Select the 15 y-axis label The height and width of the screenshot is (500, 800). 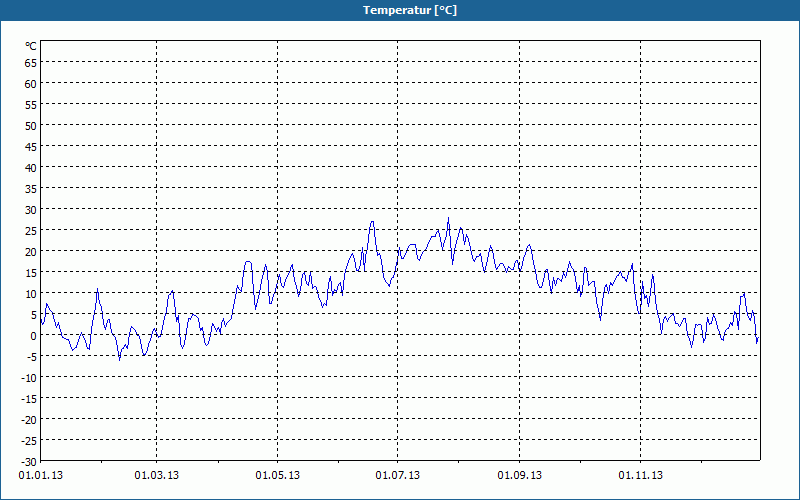[x=31, y=273]
